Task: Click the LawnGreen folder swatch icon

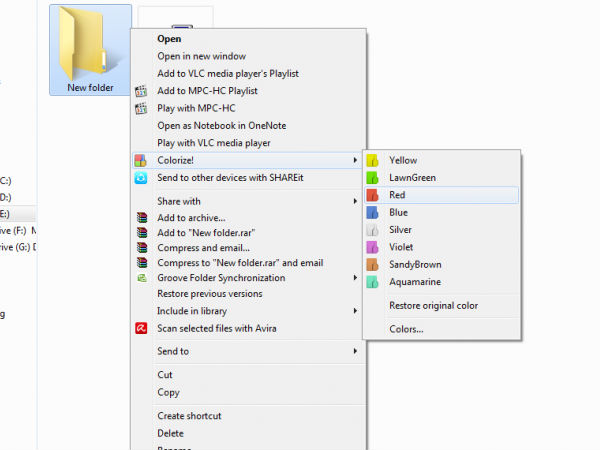Action: (372, 178)
